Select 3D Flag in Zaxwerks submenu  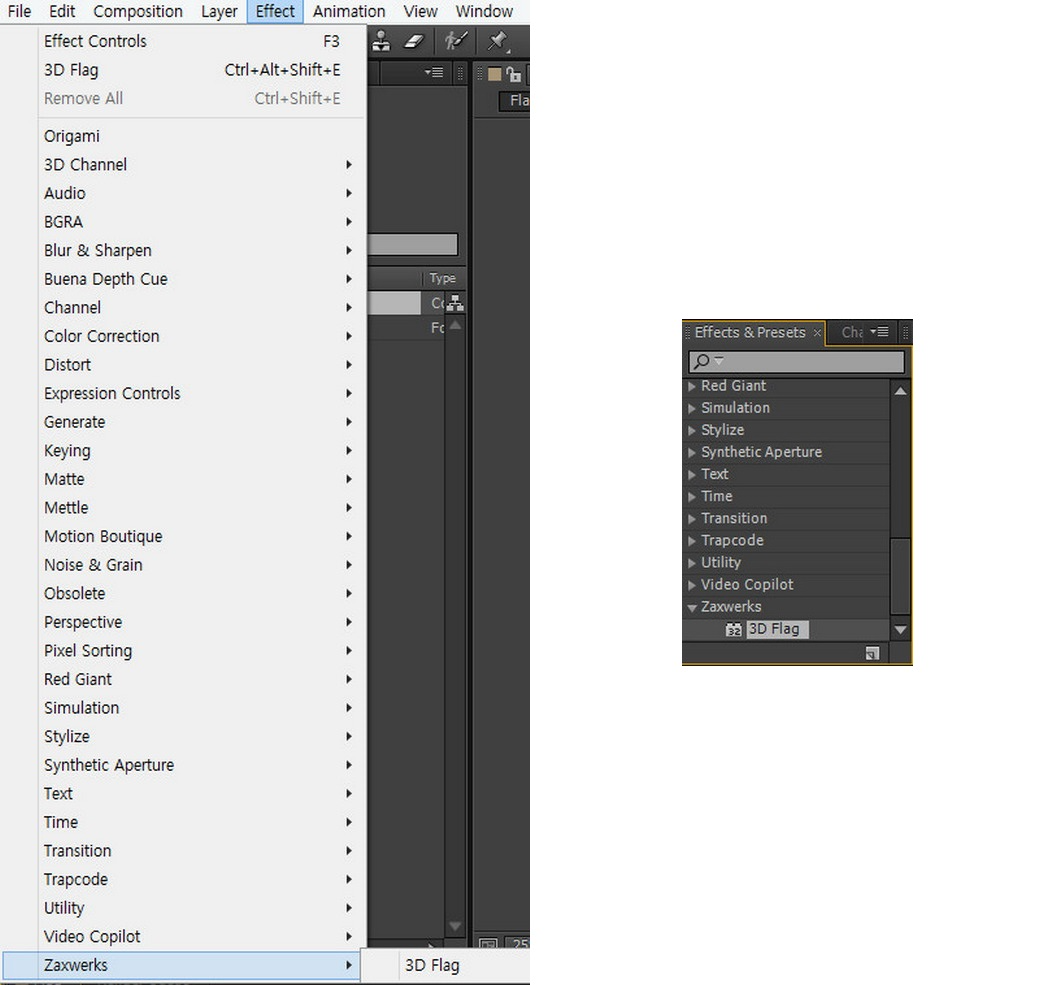pos(433,965)
